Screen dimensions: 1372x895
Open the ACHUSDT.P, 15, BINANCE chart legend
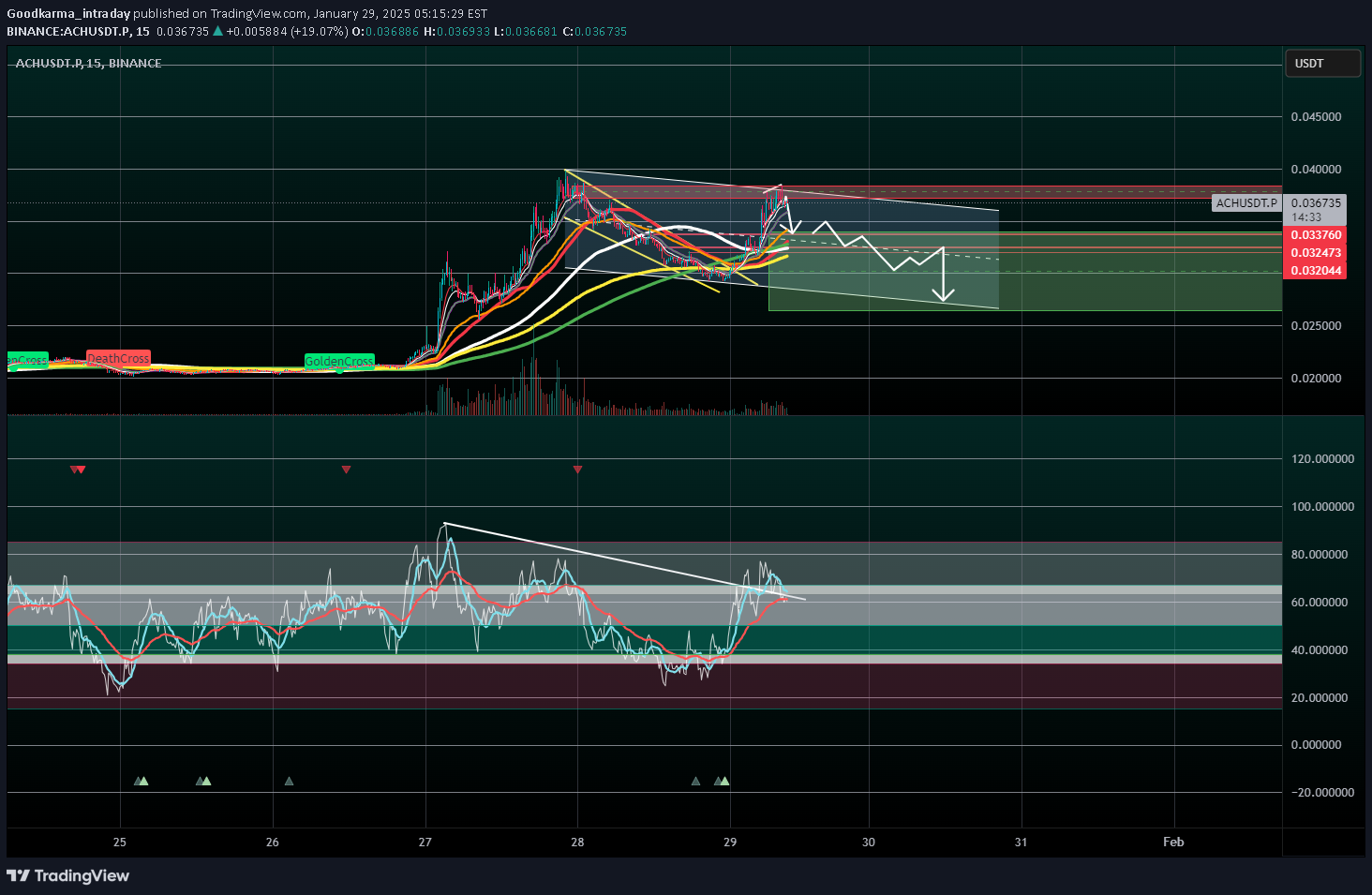(x=88, y=63)
